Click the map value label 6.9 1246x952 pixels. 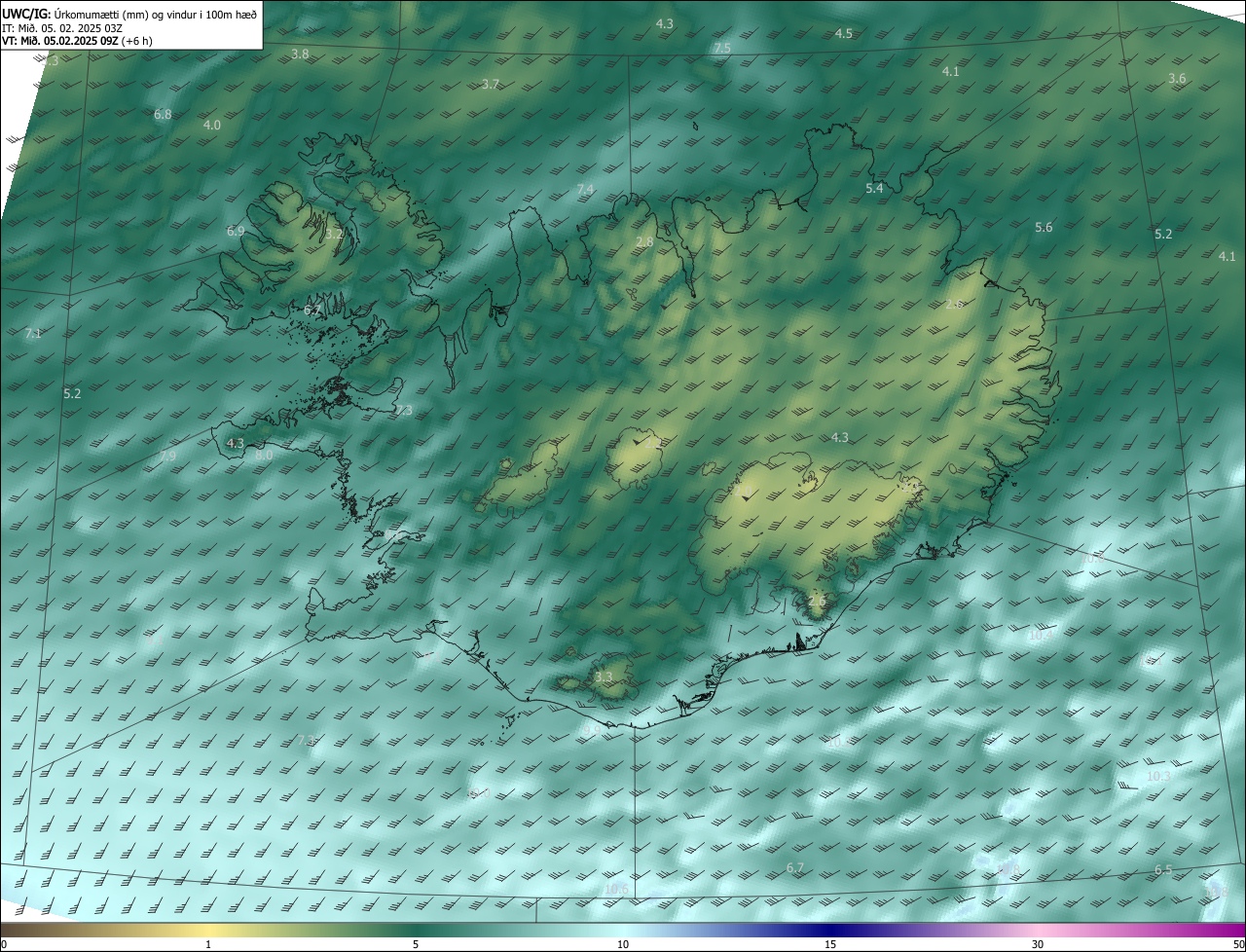[236, 232]
